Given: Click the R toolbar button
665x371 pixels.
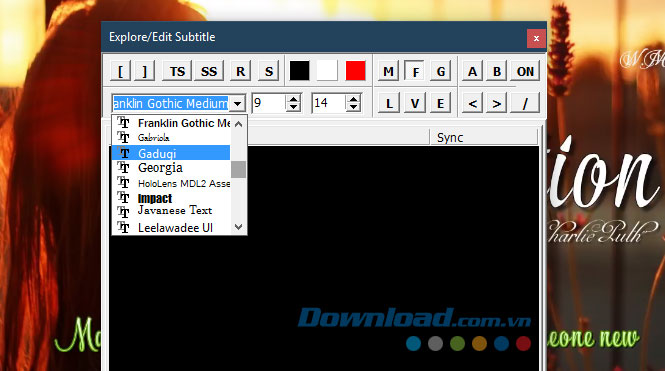Looking at the screenshot, I should pos(240,71).
